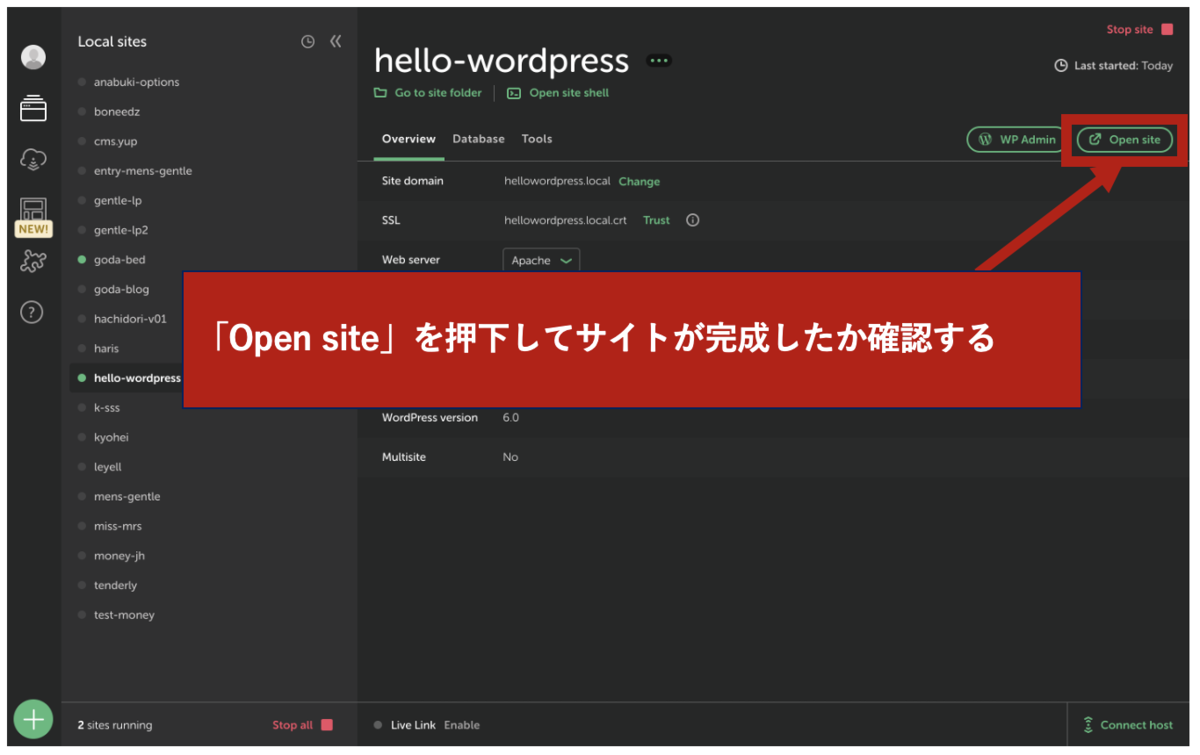The image size is (1200, 755).
Task: Select the test-money site
Action: click(x=124, y=615)
